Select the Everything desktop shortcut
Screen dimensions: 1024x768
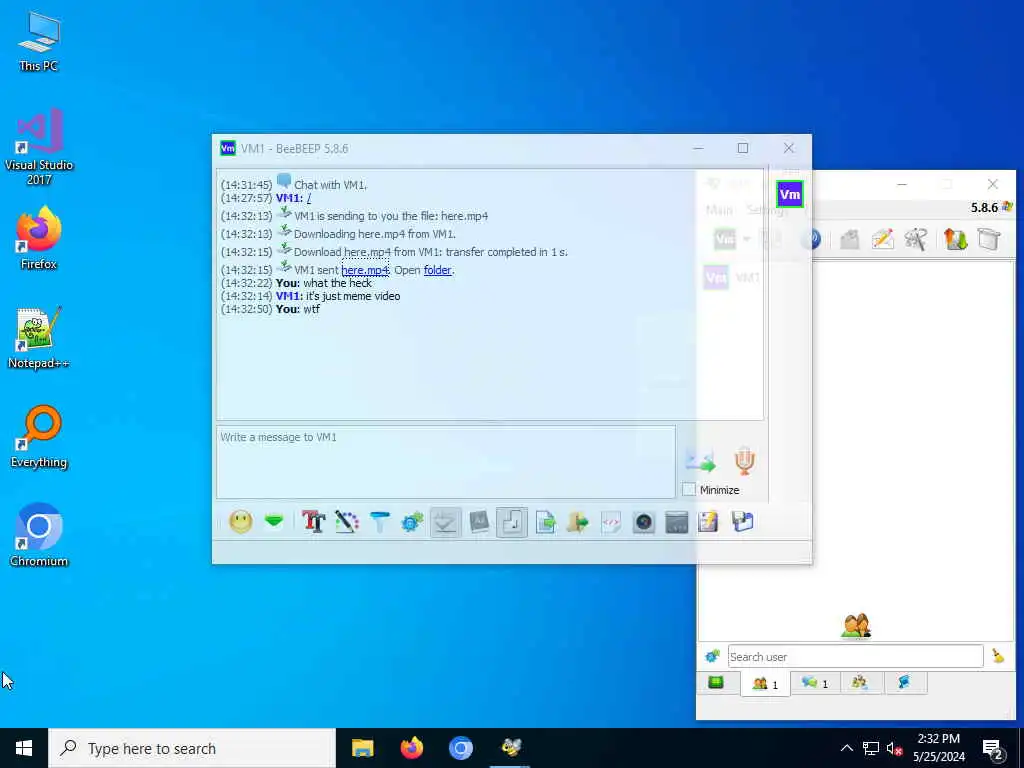pos(39,437)
